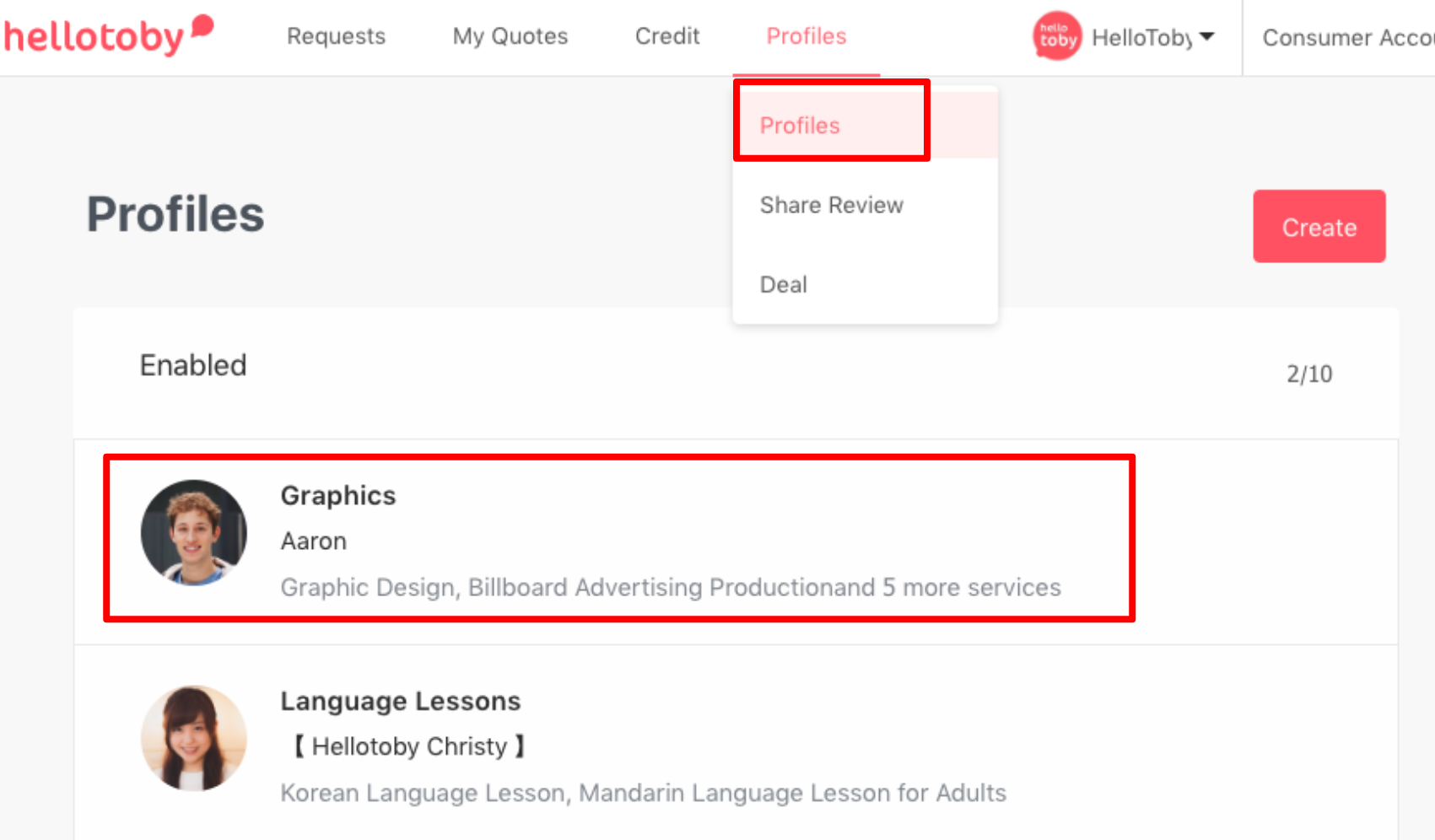1435x840 pixels.
Task: Open the Graphics profile title
Action: tap(338, 495)
